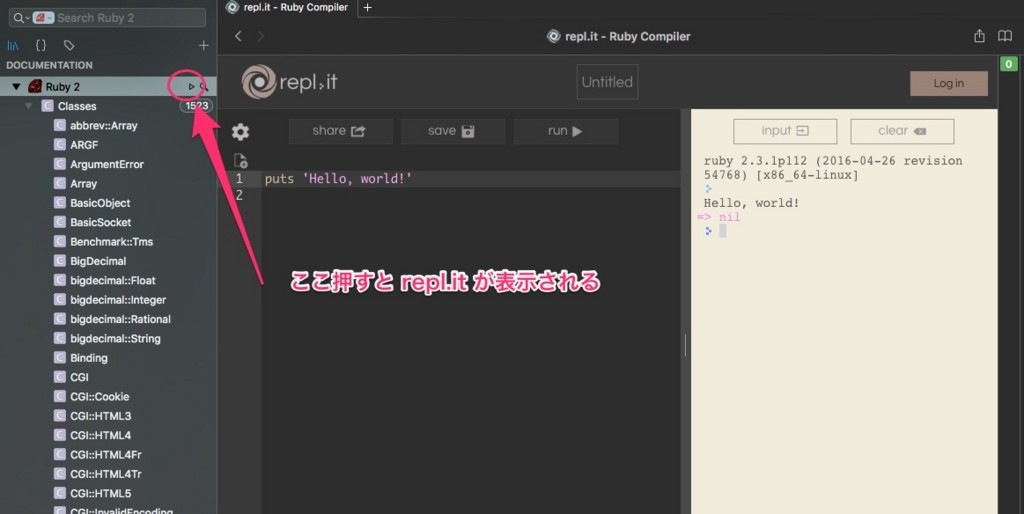Viewport: 1024px width, 514px height.
Task: Click the console input button
Action: (x=785, y=131)
